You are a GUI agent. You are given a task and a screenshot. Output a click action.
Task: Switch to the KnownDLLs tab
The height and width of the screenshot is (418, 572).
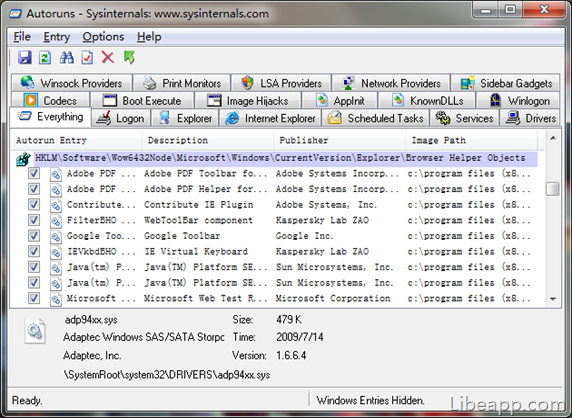click(x=427, y=100)
